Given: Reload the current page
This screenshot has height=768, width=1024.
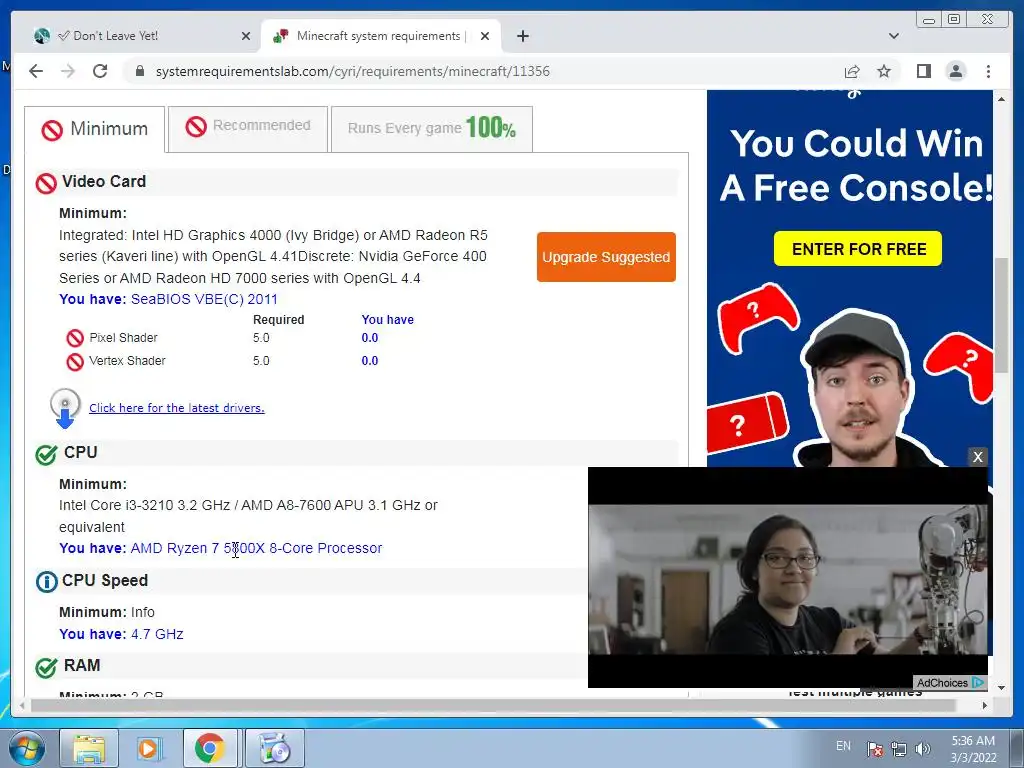Looking at the screenshot, I should (100, 71).
